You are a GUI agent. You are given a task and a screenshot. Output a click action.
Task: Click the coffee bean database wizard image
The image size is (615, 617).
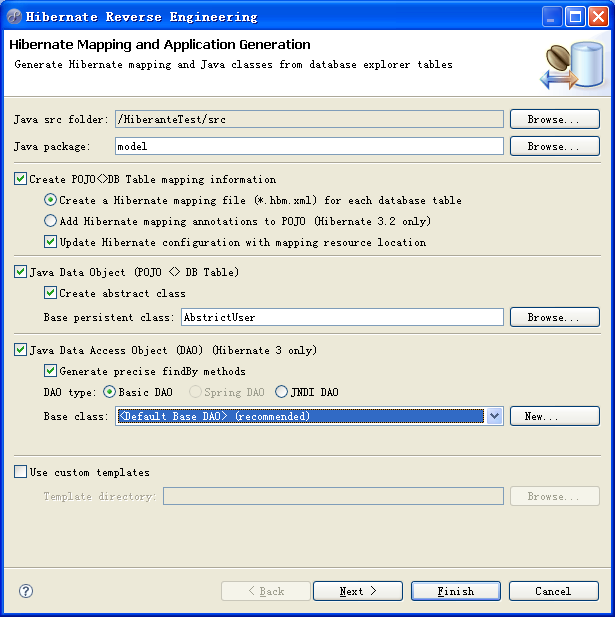tap(573, 66)
